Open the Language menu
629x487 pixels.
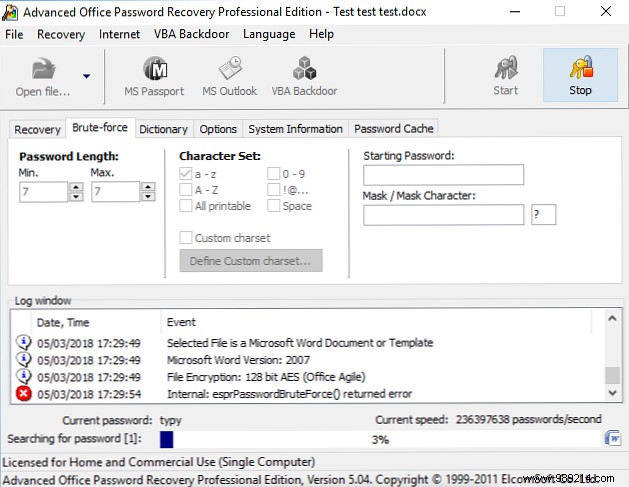[x=269, y=34]
